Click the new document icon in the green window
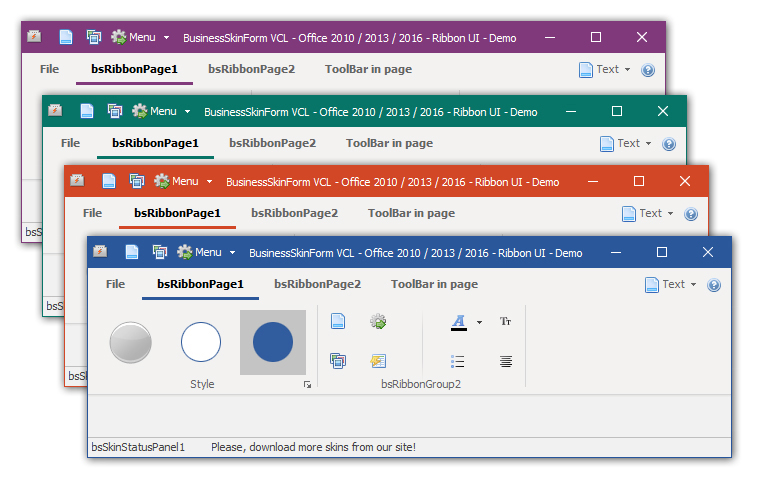Image resolution: width=760 pixels, height=482 pixels. 87,111
